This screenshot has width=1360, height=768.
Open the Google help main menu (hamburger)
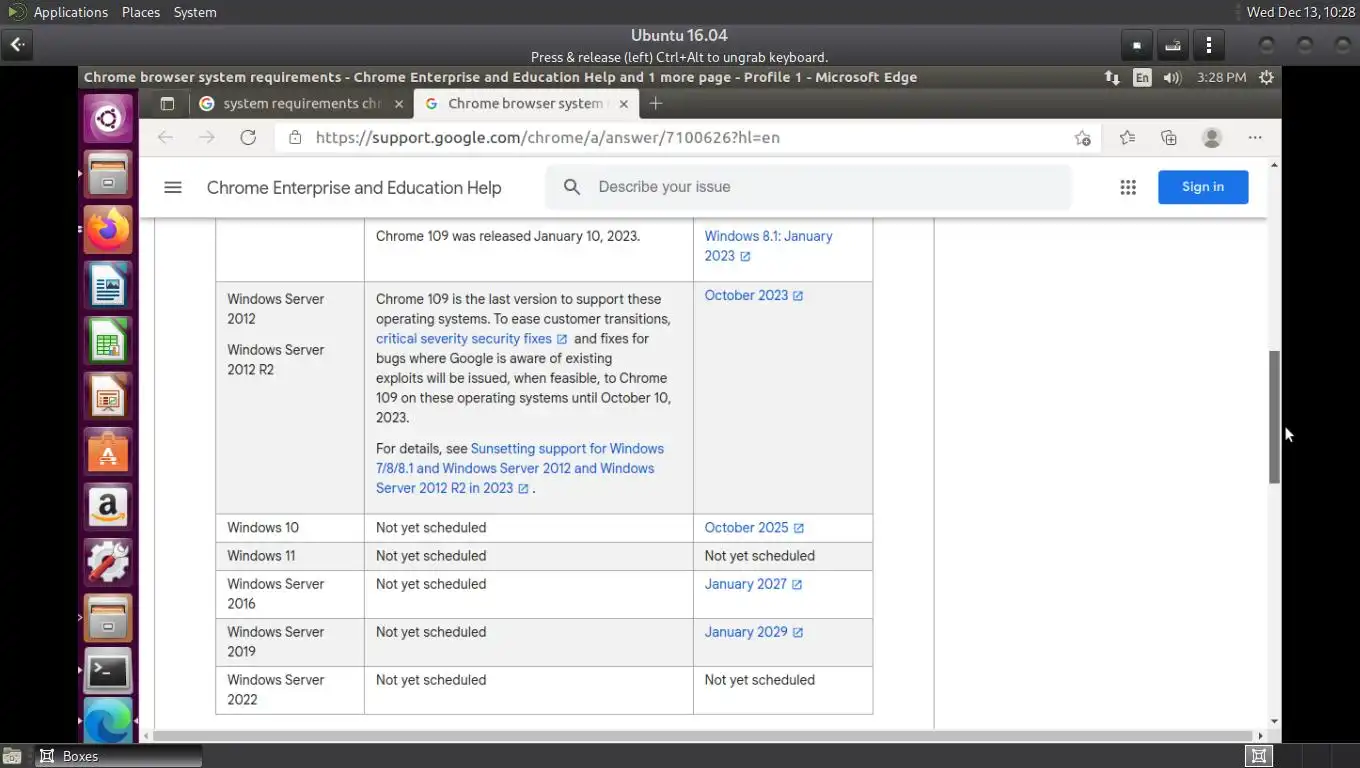pyautogui.click(x=173, y=187)
